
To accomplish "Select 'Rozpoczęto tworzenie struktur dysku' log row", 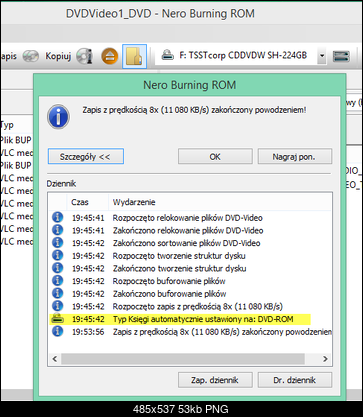I will coord(190,256).
